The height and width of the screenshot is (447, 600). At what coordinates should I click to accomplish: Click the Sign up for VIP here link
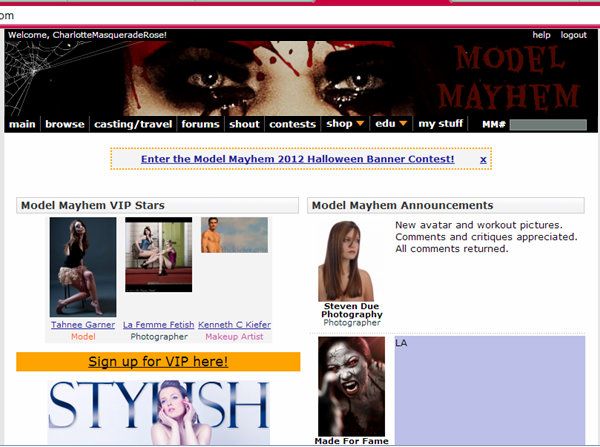158,362
